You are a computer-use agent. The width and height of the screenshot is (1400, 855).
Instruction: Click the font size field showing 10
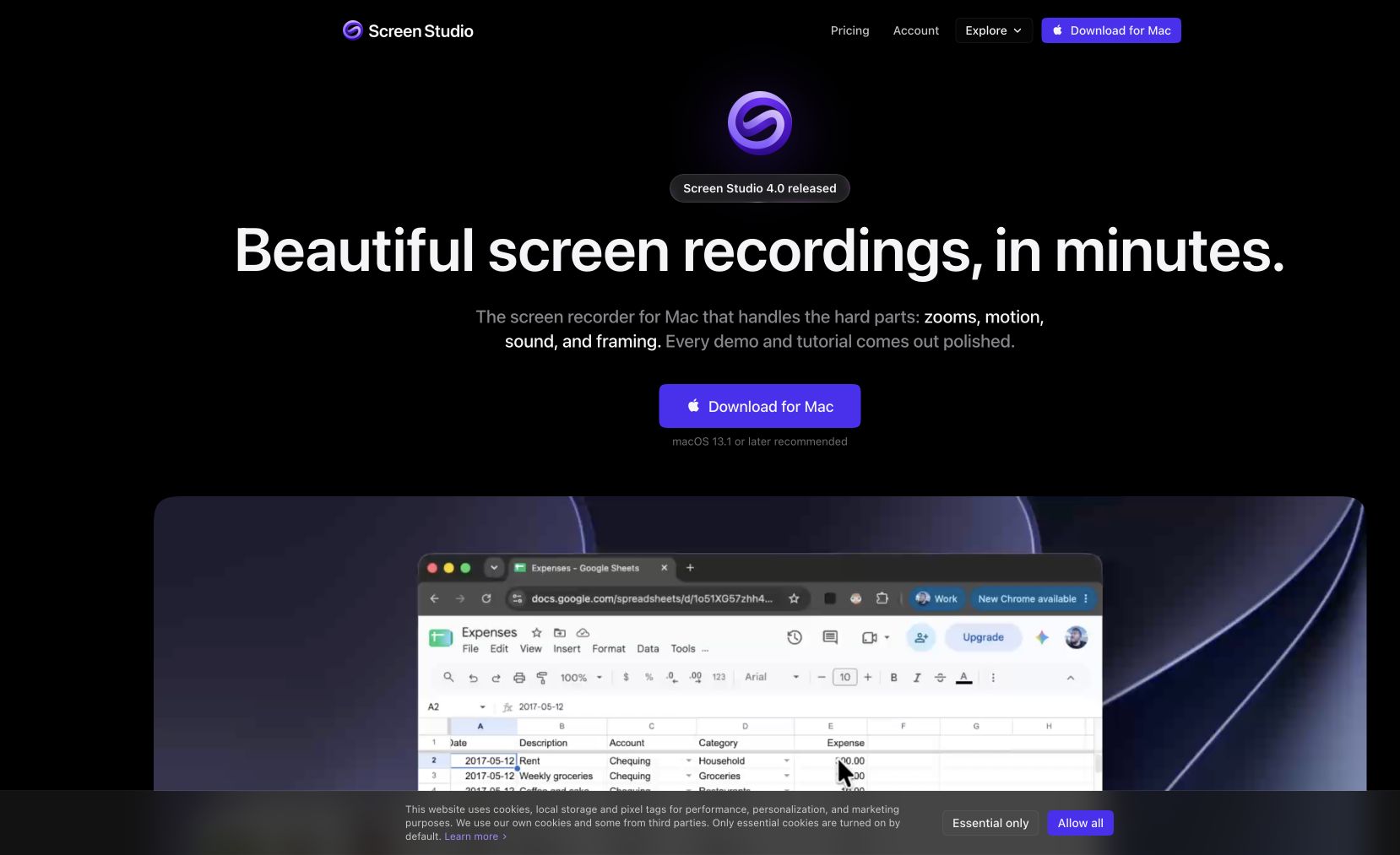point(844,677)
